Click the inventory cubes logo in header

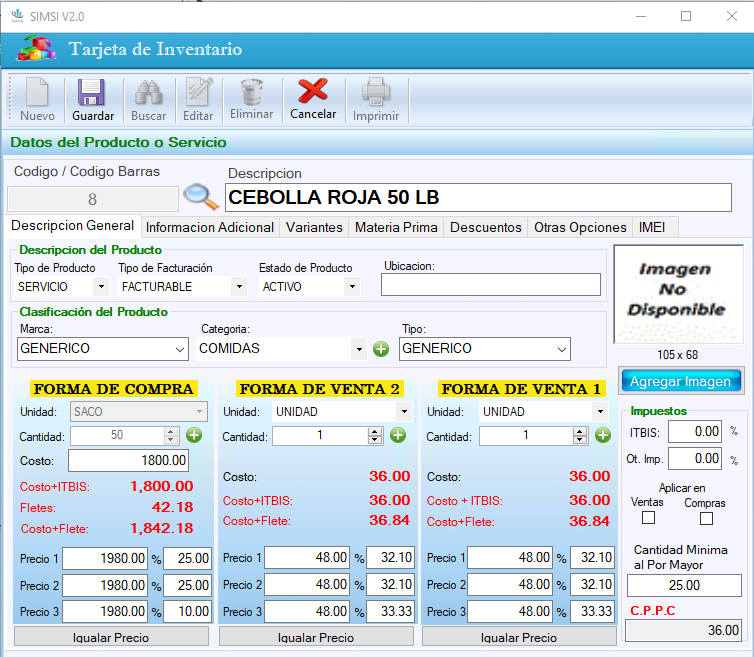tap(36, 49)
